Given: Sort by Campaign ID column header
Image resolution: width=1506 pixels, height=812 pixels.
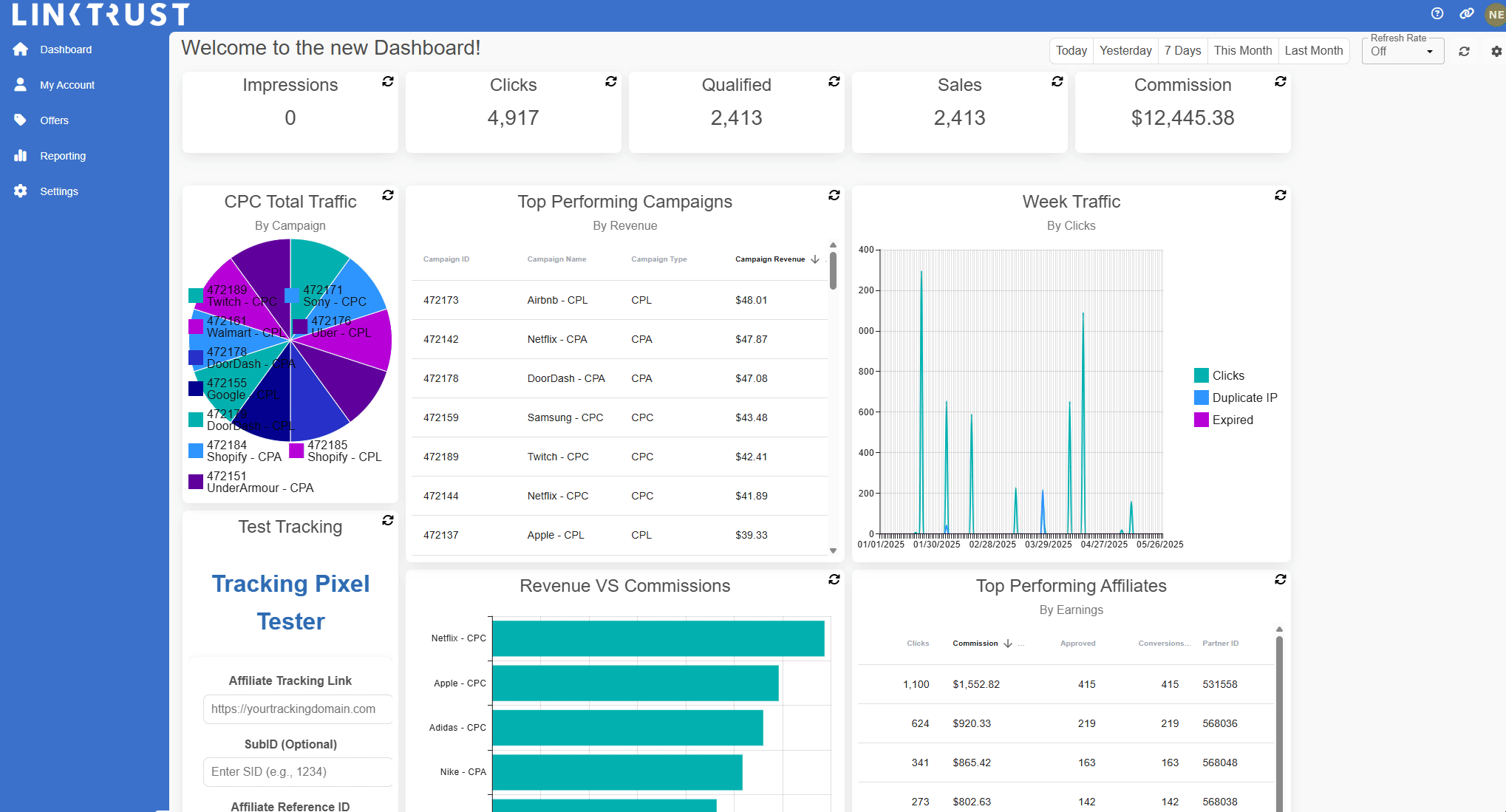Looking at the screenshot, I should coord(446,259).
